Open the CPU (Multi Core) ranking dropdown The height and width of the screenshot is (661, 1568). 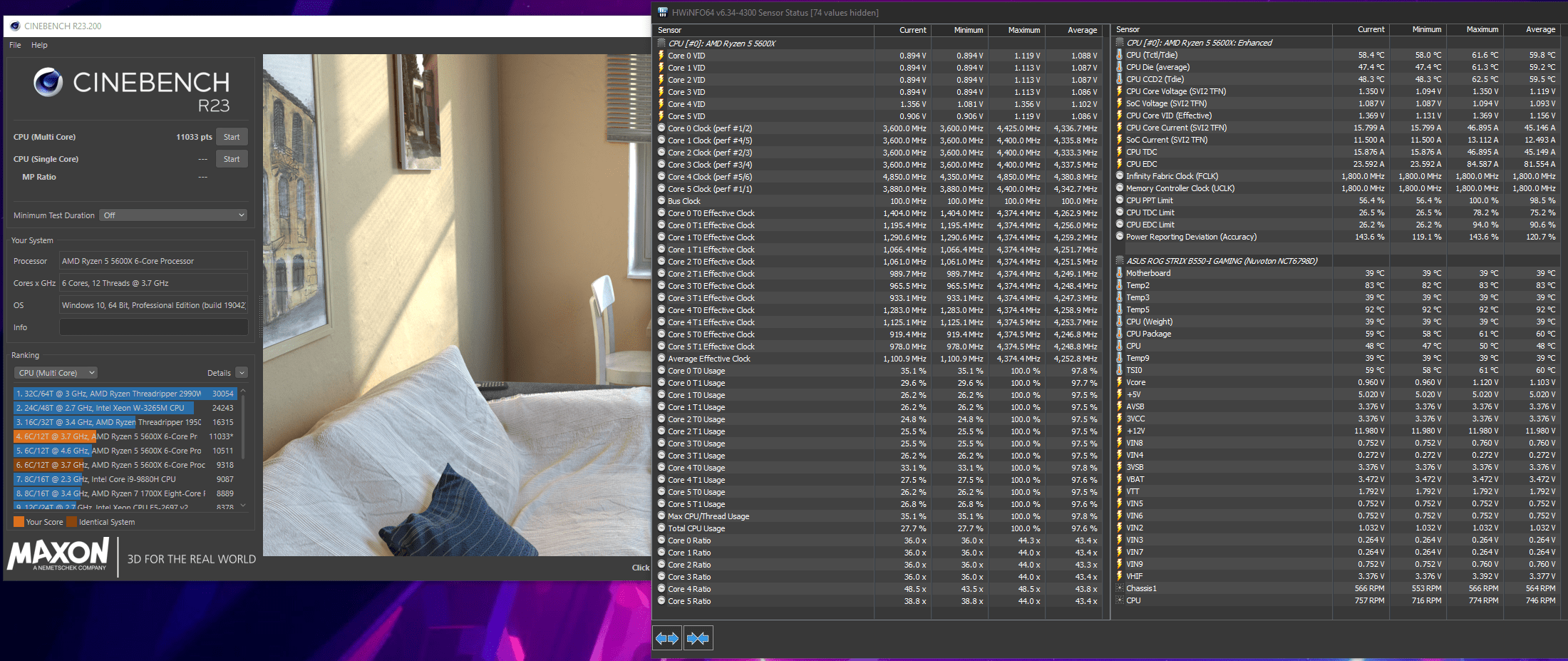point(56,373)
